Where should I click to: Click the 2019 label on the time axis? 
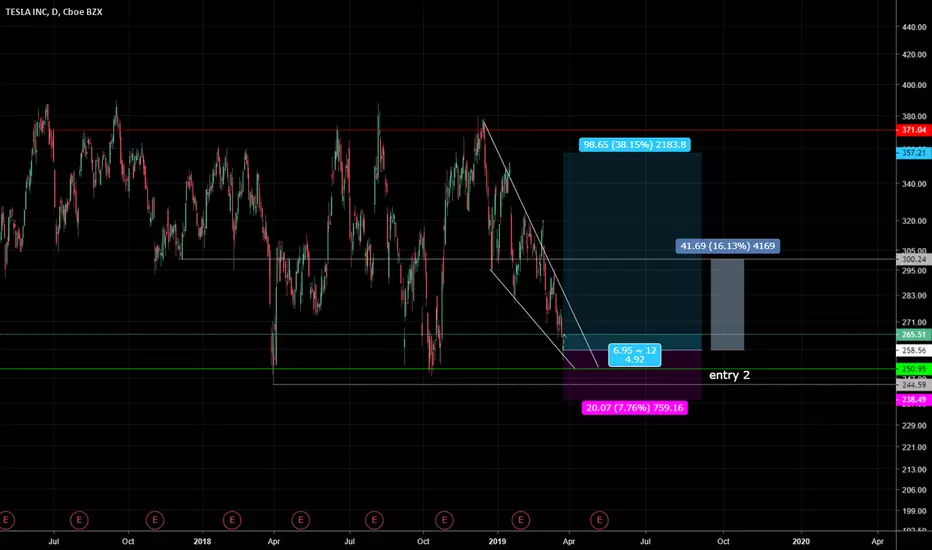(x=497, y=542)
